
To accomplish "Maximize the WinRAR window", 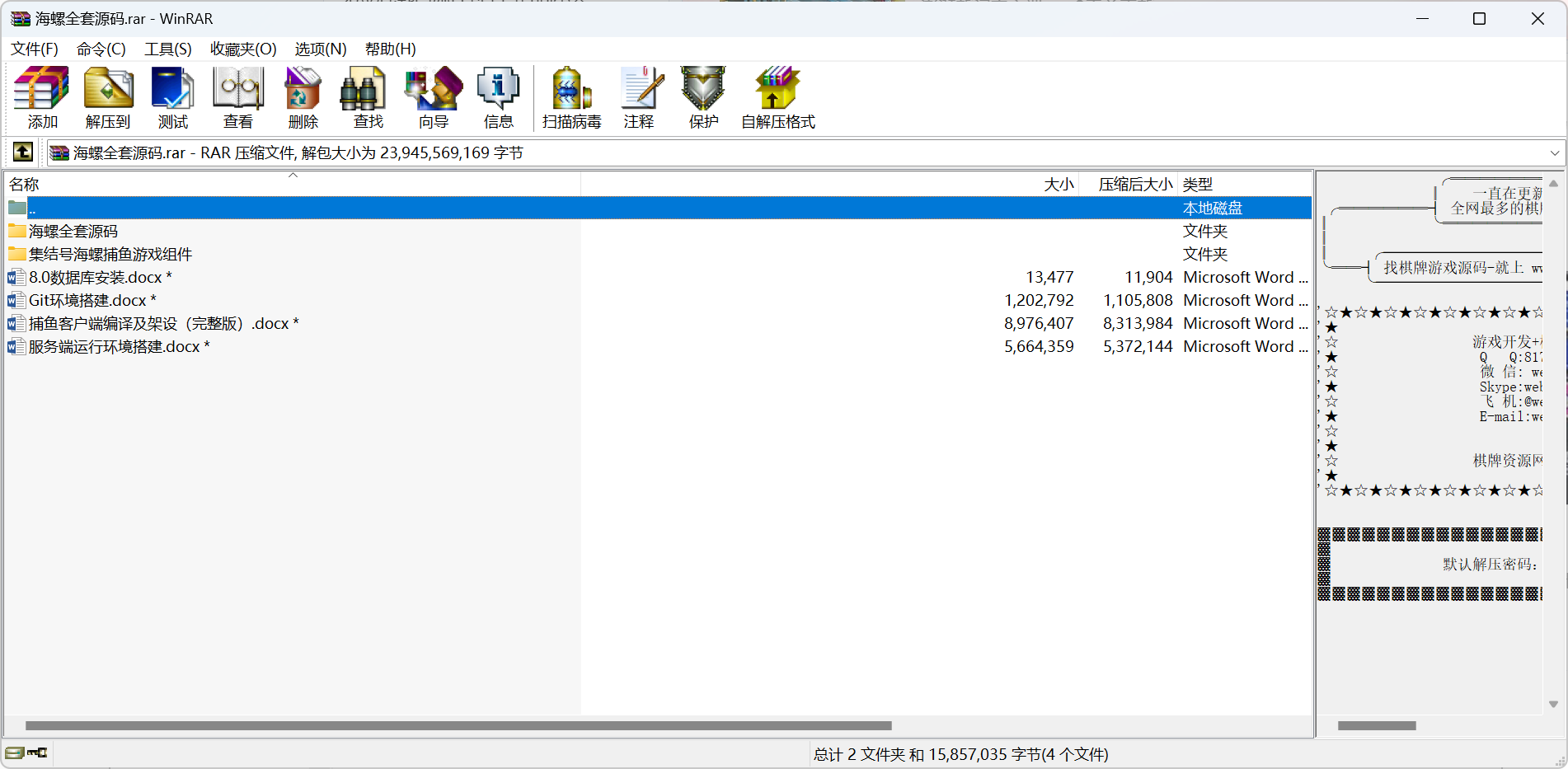I will click(x=1479, y=18).
